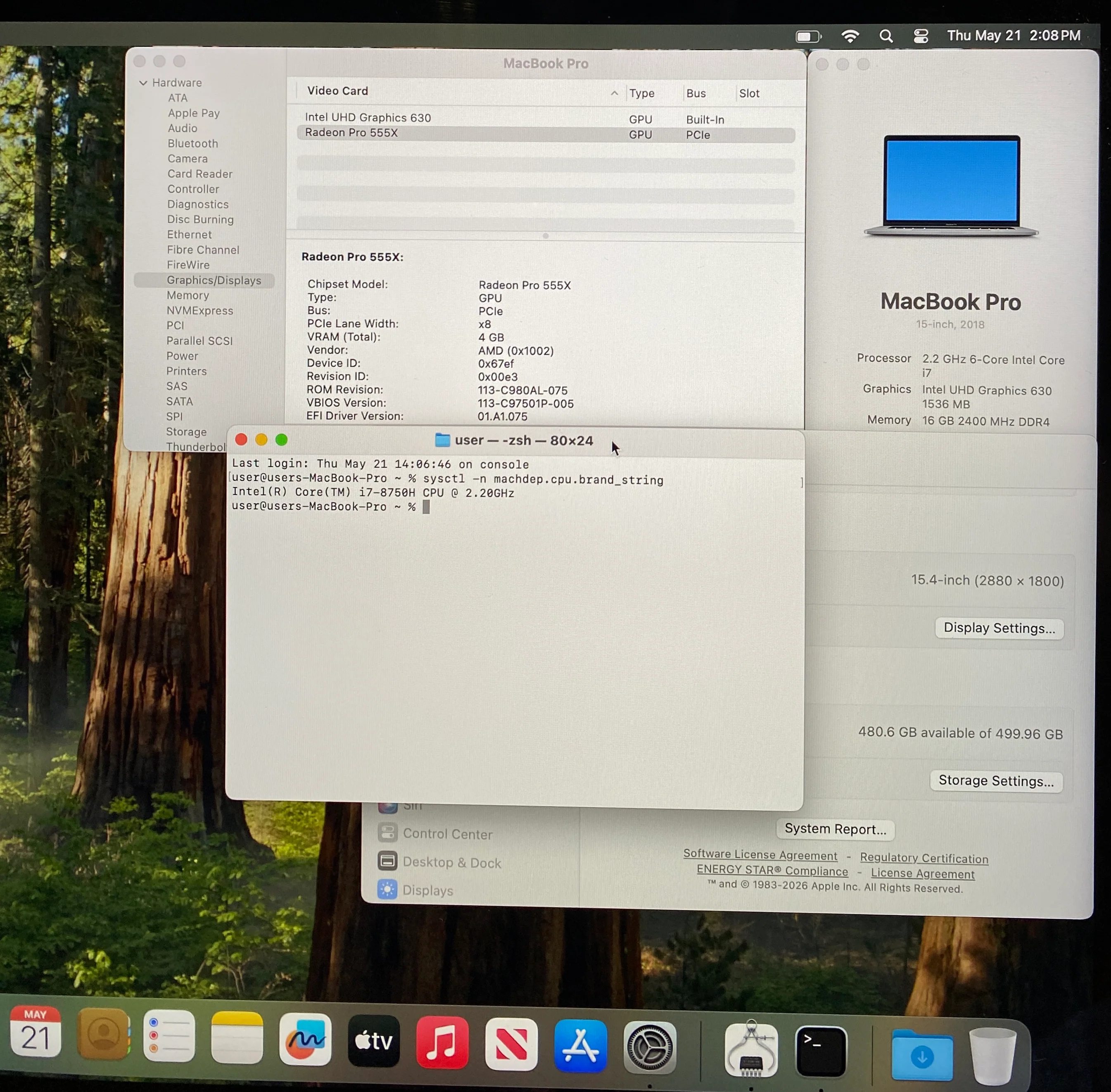Select Apple Pay in sidebar
This screenshot has height=1092, width=1111.
point(194,113)
